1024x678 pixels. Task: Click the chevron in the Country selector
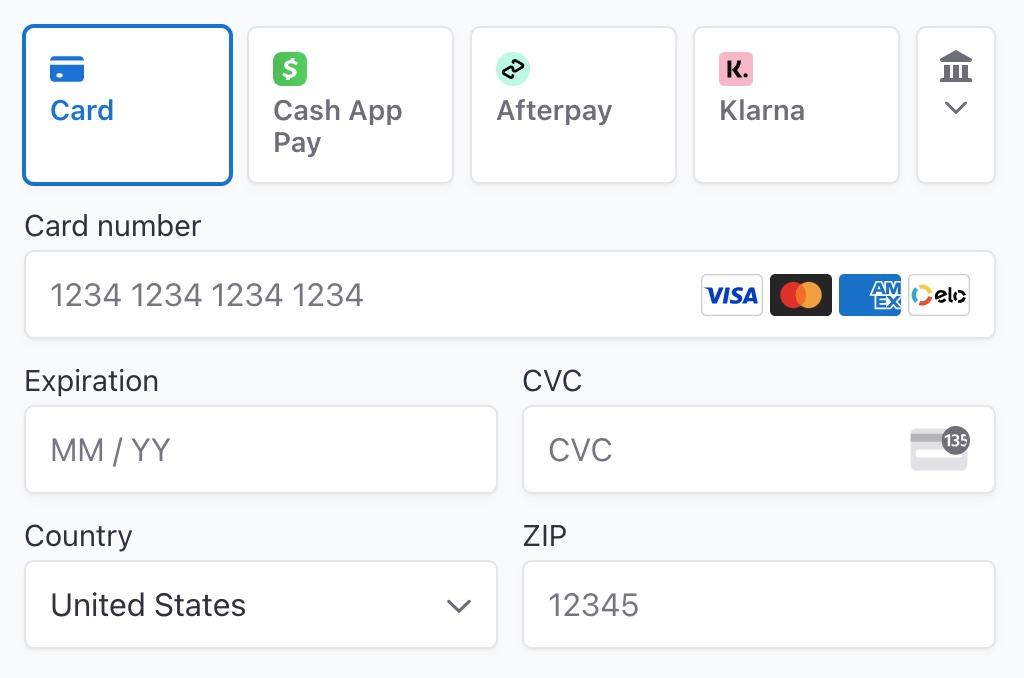pos(459,606)
